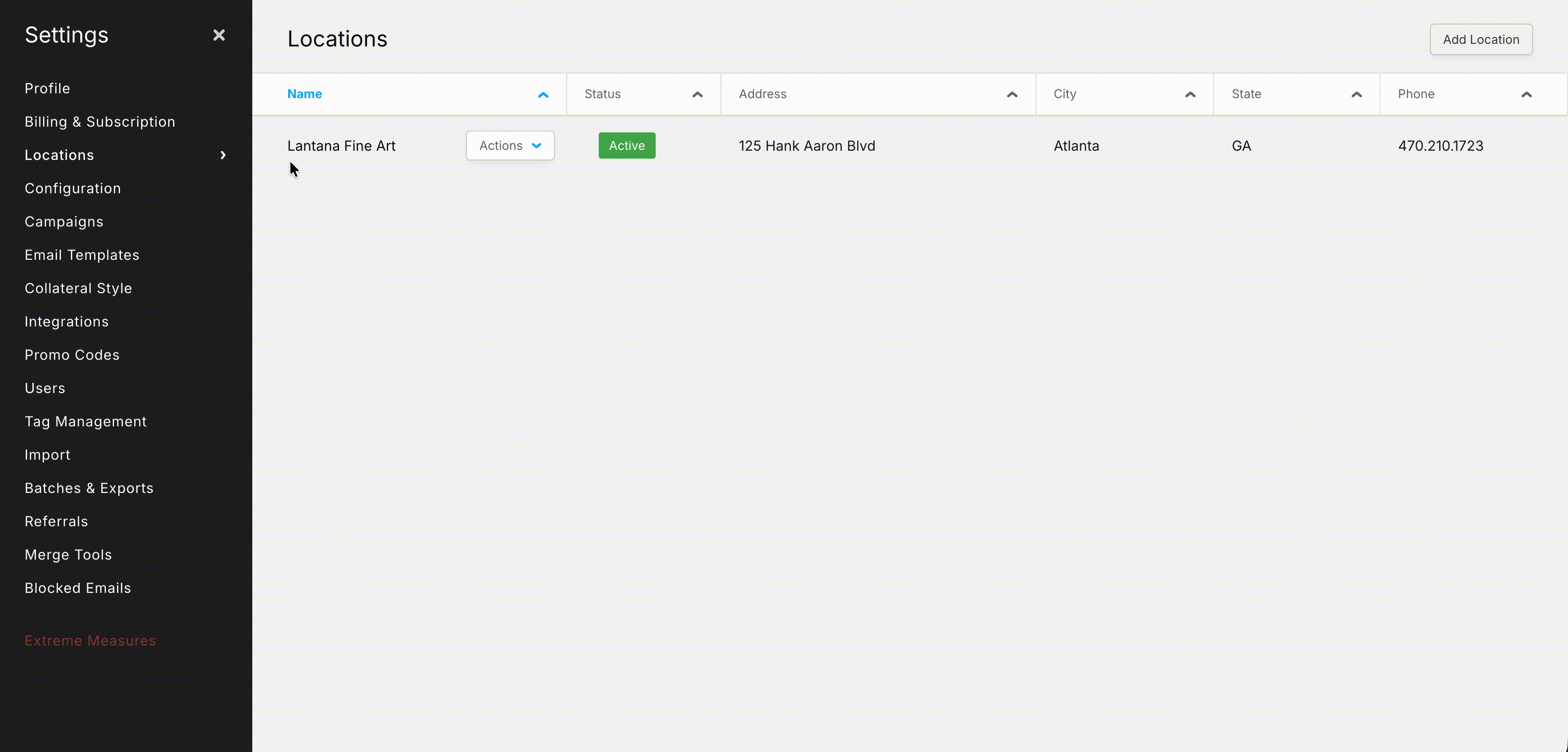Image resolution: width=1568 pixels, height=752 pixels.
Task: Sort by State column arrow icon
Action: pyautogui.click(x=1357, y=95)
